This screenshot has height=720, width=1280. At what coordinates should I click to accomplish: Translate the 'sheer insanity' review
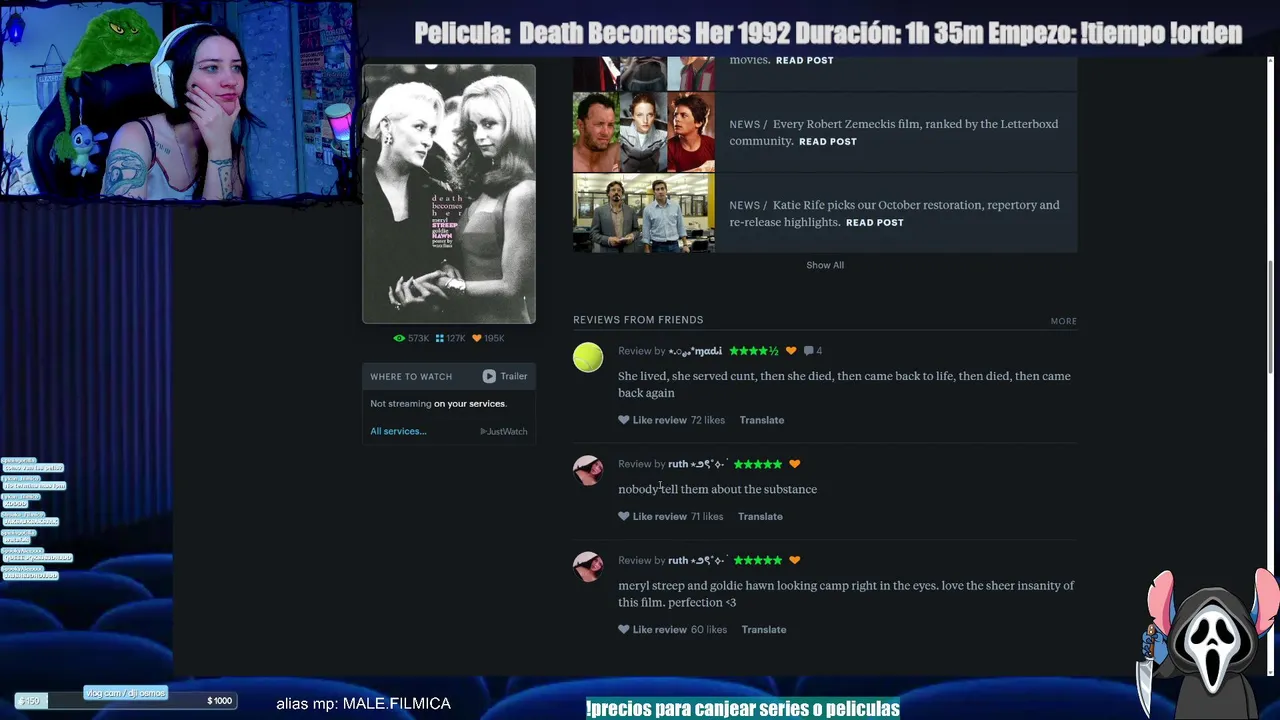click(764, 630)
